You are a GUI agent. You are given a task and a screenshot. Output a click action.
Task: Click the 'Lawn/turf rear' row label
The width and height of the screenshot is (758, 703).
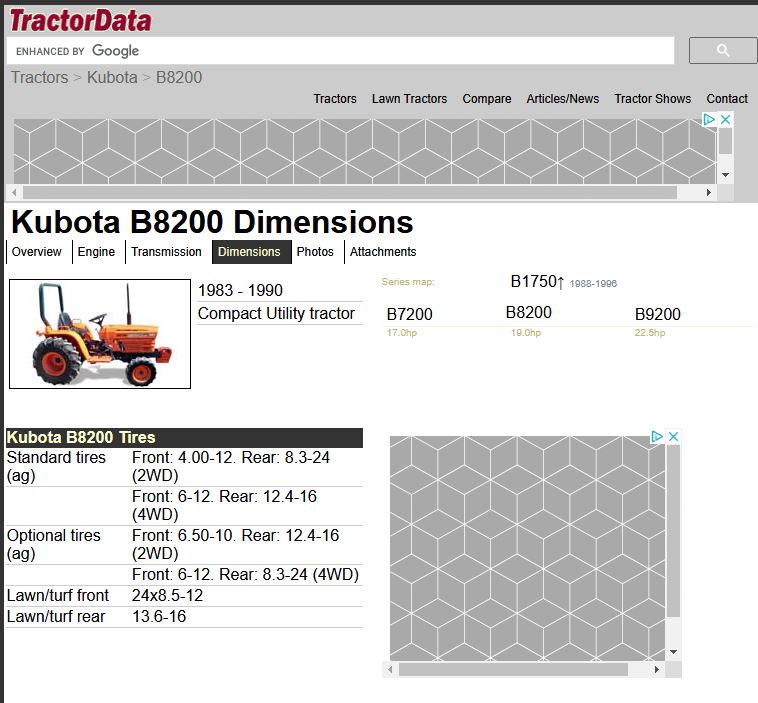pyautogui.click(x=56, y=616)
